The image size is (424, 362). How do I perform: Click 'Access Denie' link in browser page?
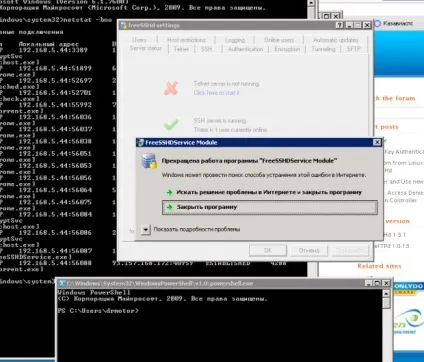405,193
